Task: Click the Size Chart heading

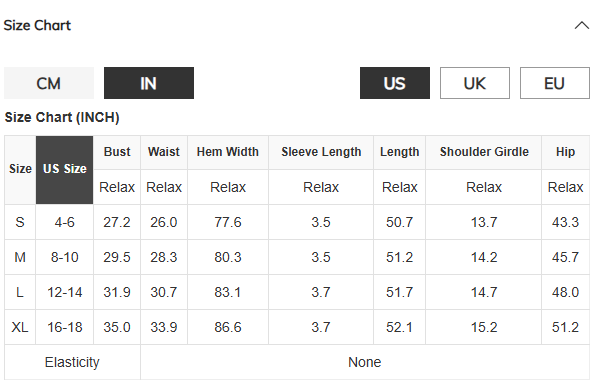Action: (37, 25)
